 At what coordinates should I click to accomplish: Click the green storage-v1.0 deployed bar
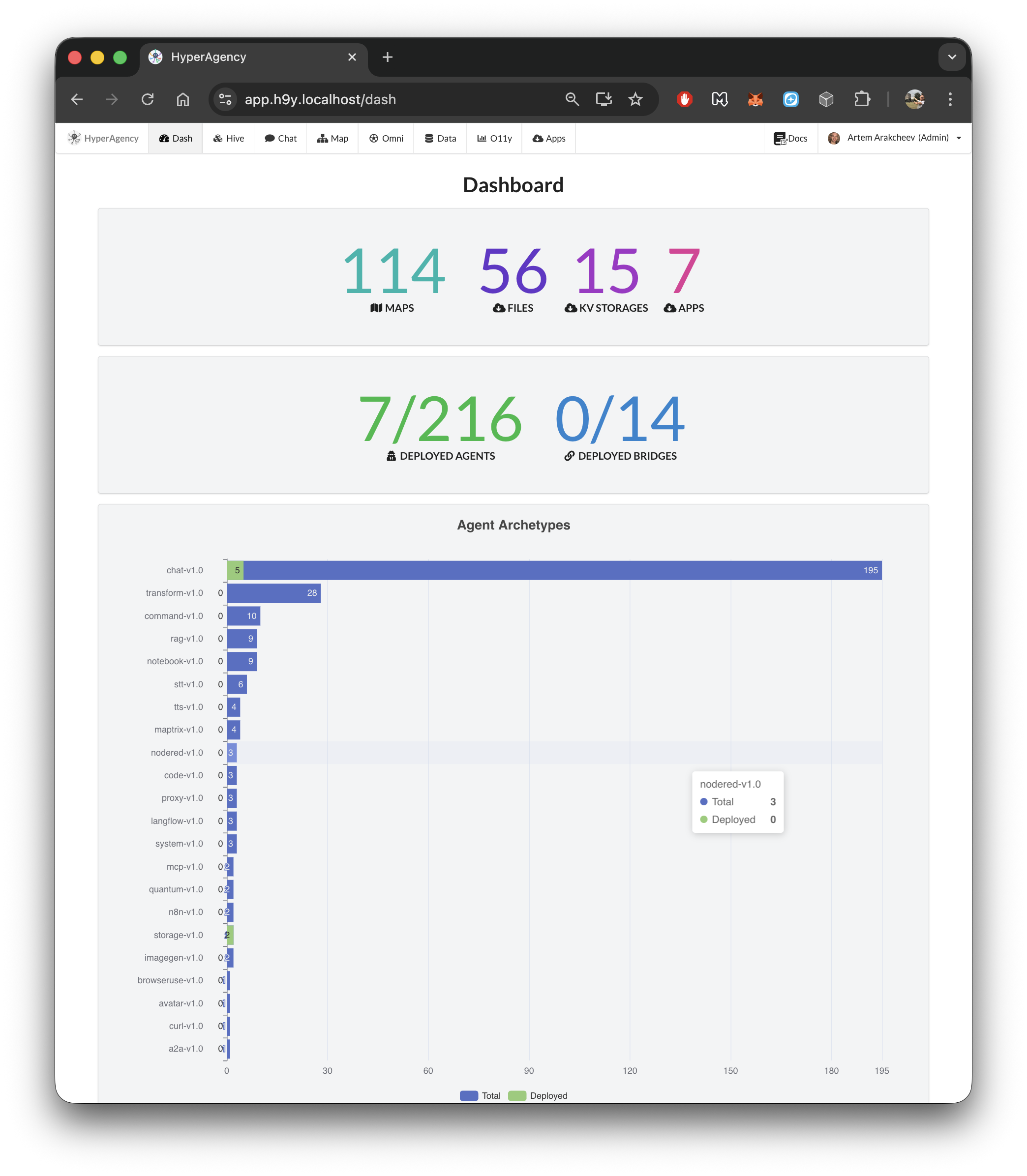[x=230, y=935]
